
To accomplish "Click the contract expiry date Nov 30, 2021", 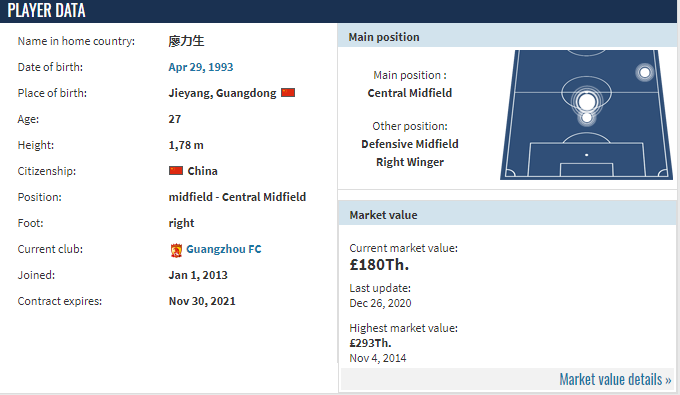I will pyautogui.click(x=202, y=301).
